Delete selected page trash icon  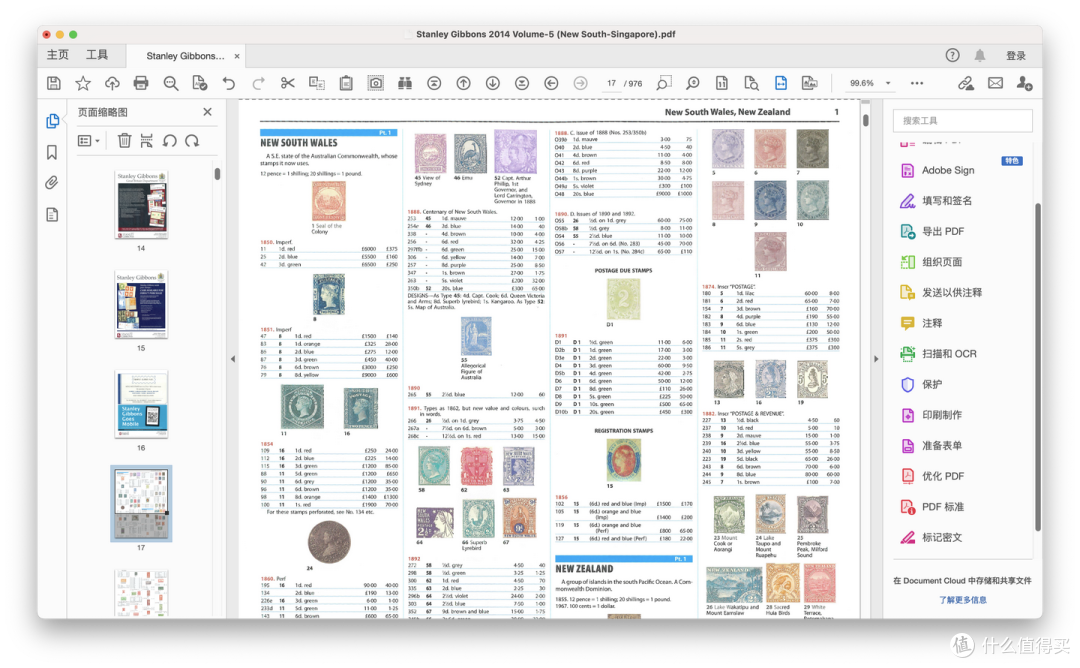pyautogui.click(x=124, y=140)
